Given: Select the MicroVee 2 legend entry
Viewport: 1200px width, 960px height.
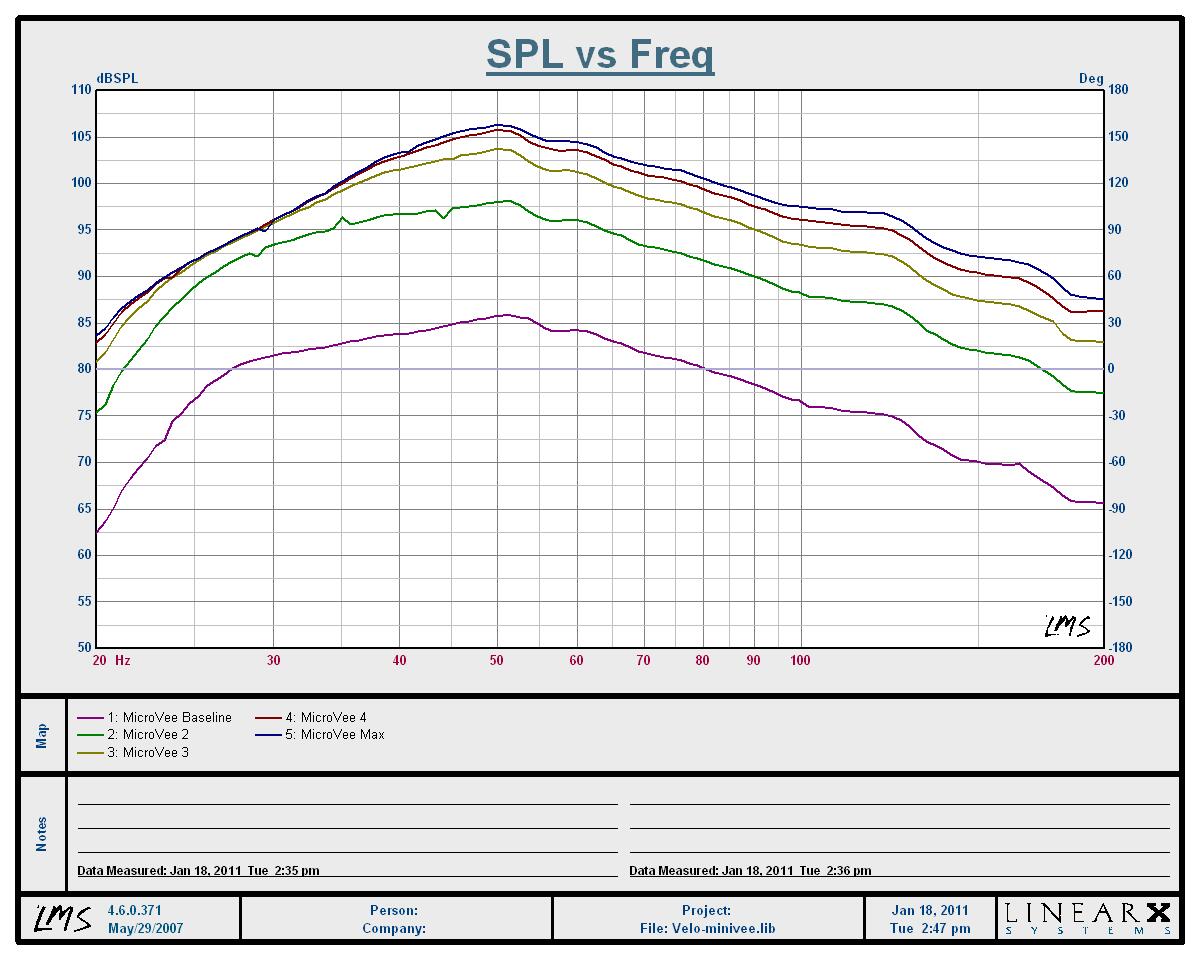Looking at the screenshot, I should click(148, 734).
